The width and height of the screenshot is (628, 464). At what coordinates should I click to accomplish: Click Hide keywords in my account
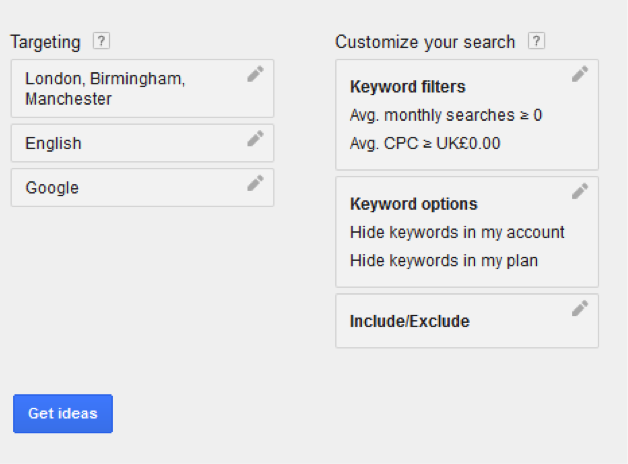pos(457,233)
